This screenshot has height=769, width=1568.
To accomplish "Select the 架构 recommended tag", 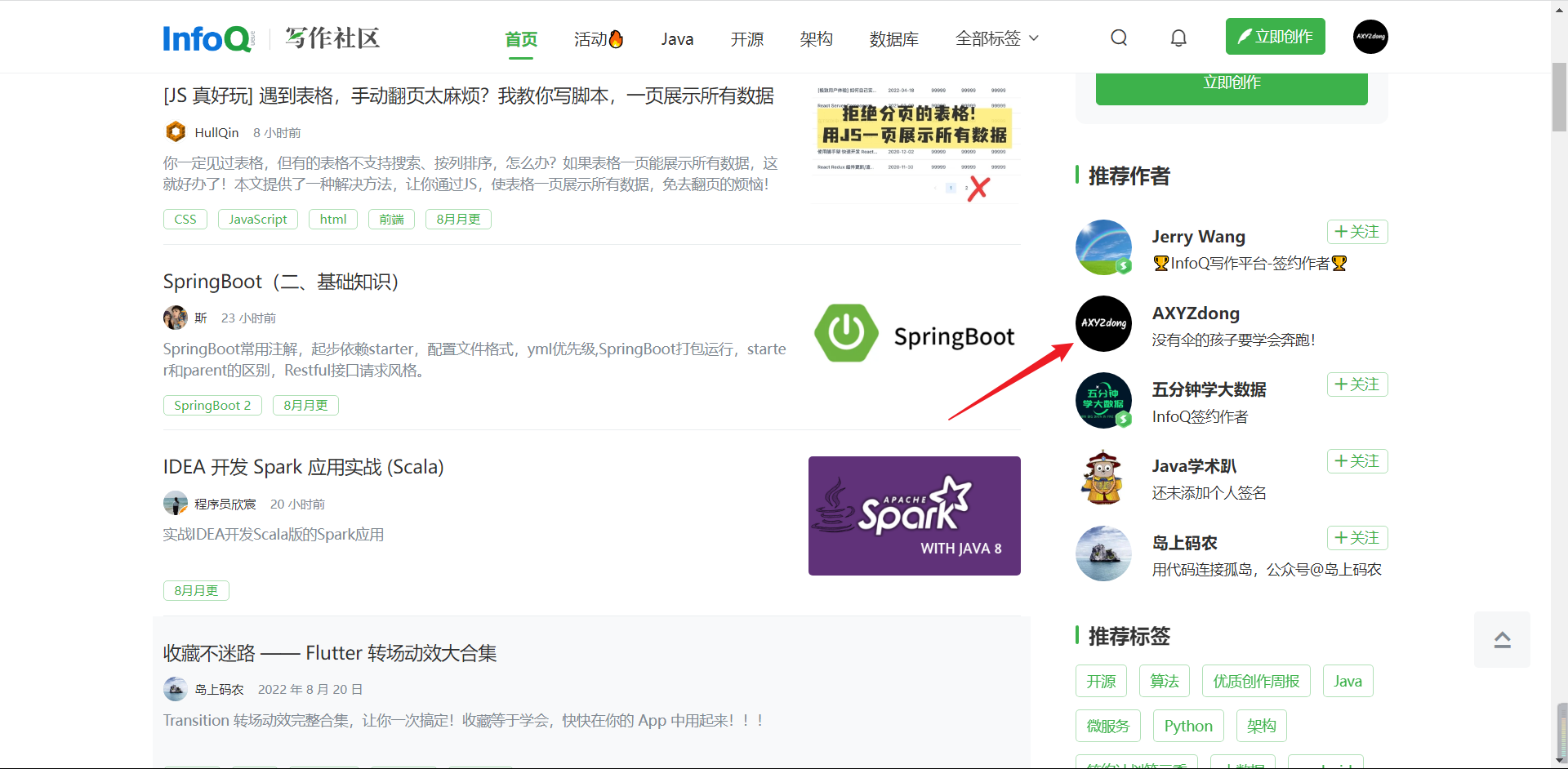I will coord(1261,726).
